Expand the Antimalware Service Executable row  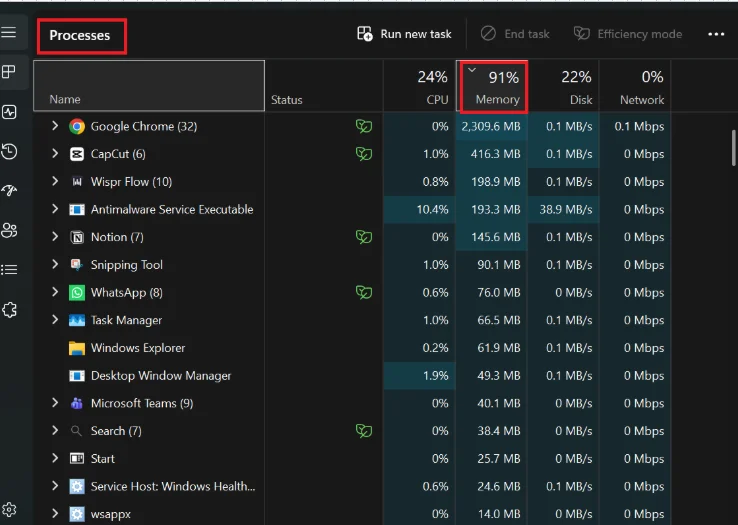(x=55, y=209)
